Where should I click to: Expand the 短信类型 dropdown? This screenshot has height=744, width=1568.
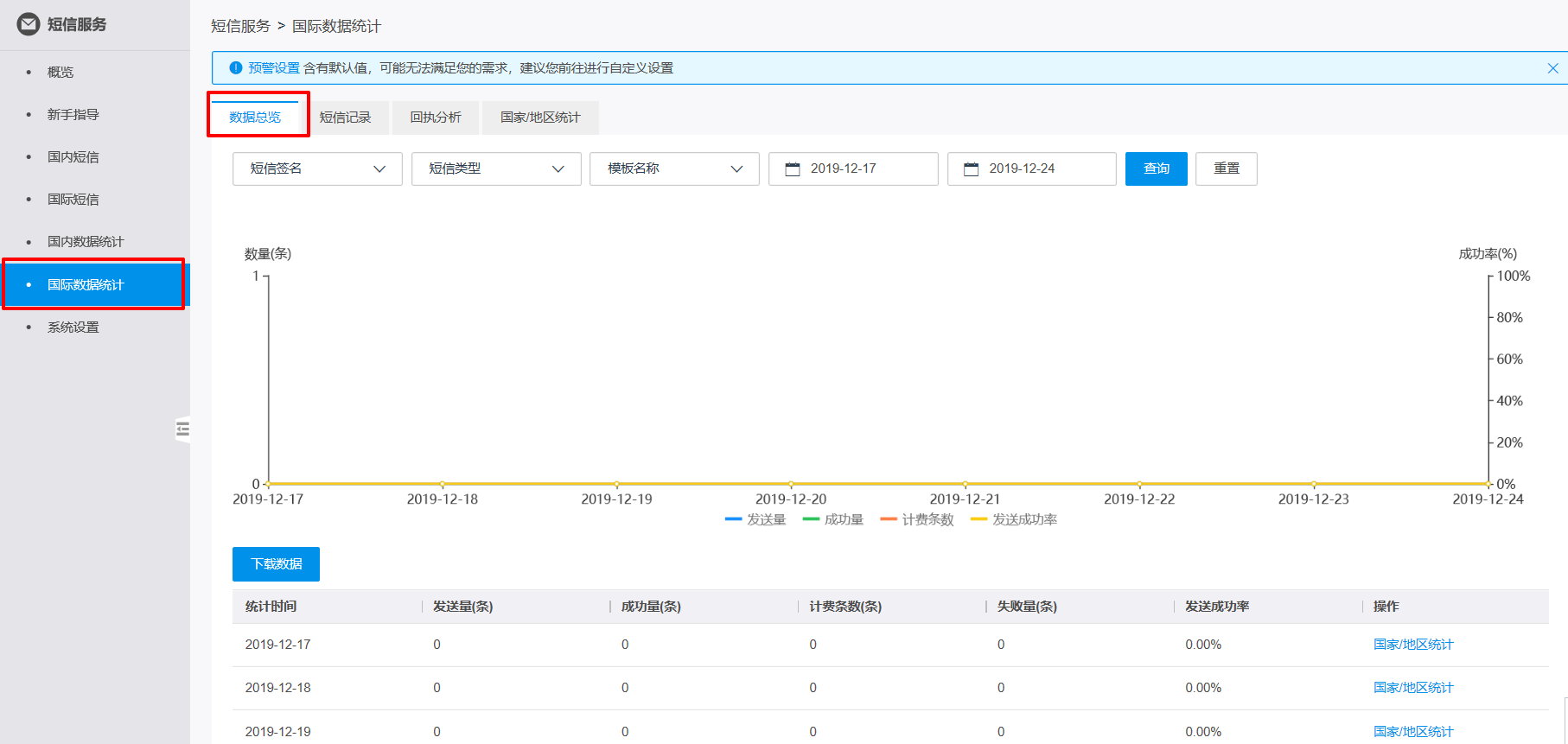[496, 169]
